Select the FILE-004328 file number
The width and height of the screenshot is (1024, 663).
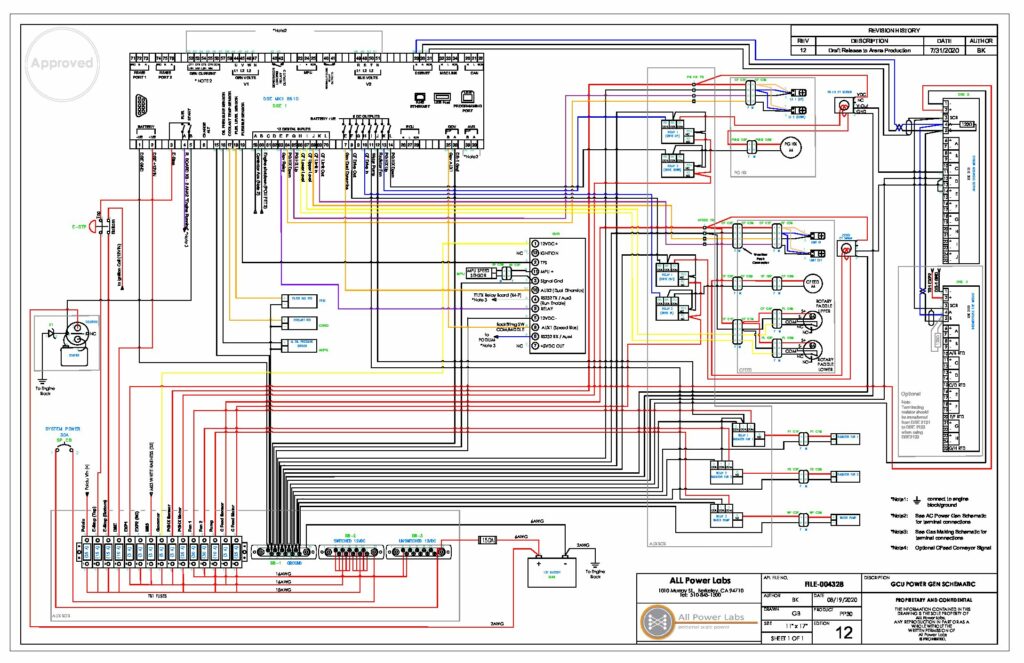tap(824, 585)
